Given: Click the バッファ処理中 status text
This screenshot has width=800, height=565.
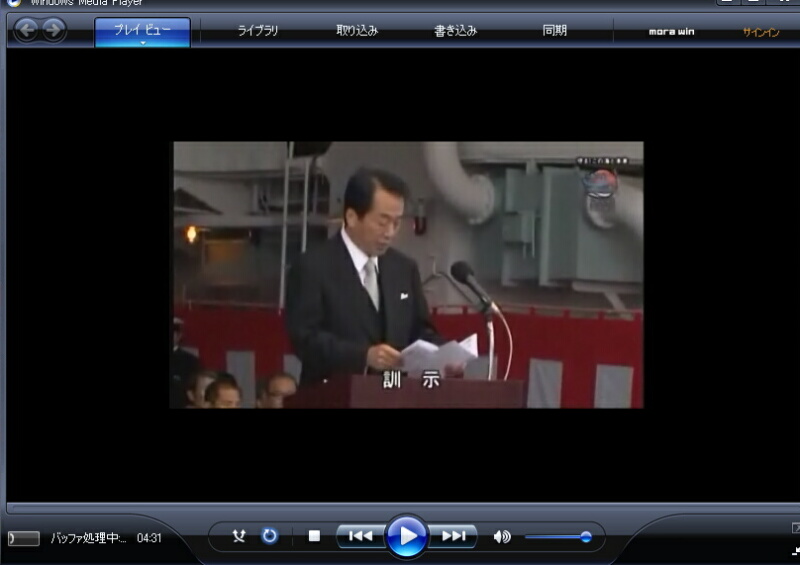Looking at the screenshot, I should tap(88, 538).
